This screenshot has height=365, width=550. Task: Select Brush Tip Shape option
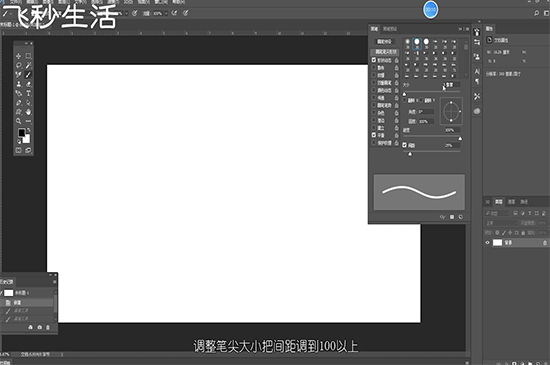385,52
